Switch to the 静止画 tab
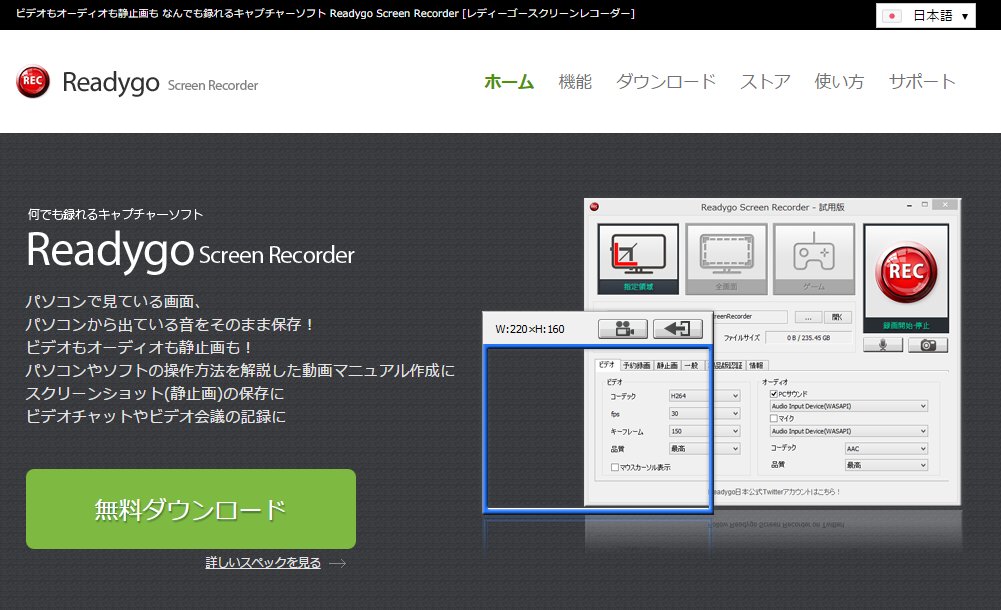Screen dimensions: 1001x610 [667, 366]
